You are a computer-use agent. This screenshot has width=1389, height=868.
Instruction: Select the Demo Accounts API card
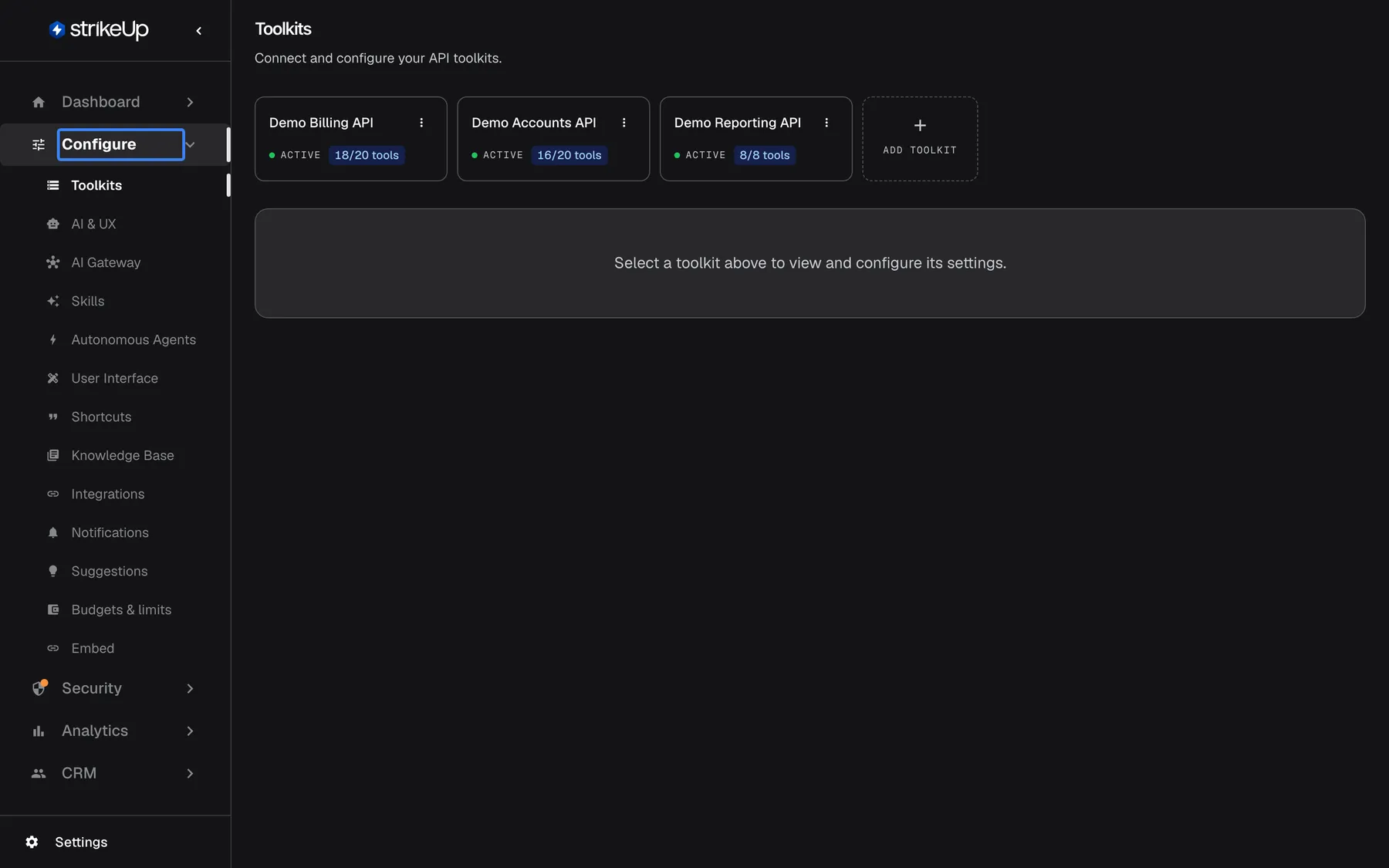pos(553,139)
